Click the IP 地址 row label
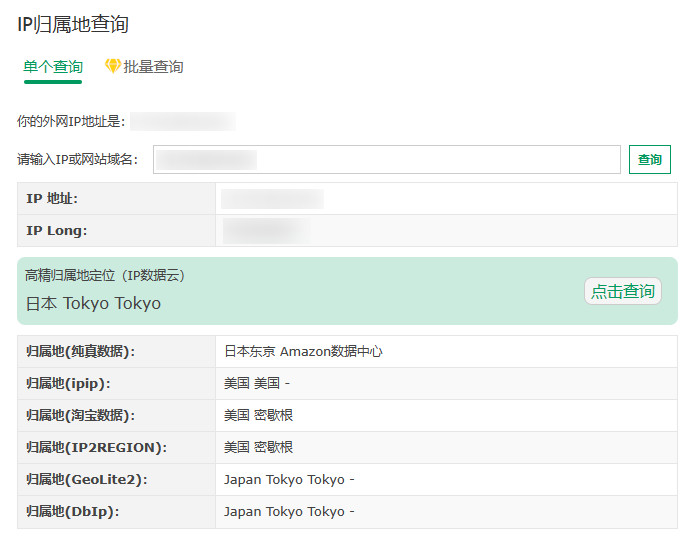Image resolution: width=689 pixels, height=534 pixels. (52, 199)
